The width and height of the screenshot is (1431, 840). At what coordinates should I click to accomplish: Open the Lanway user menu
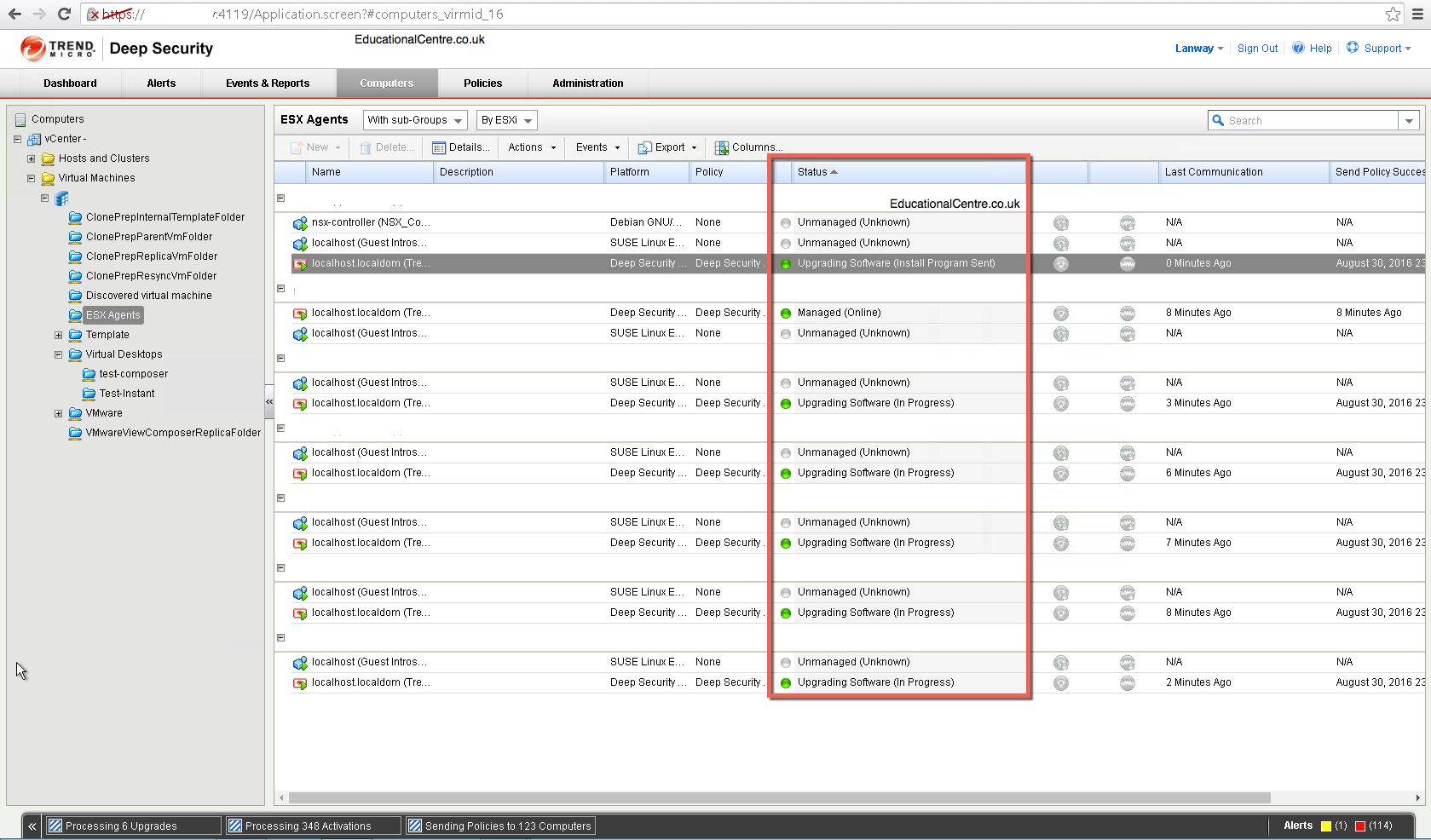coord(1199,49)
